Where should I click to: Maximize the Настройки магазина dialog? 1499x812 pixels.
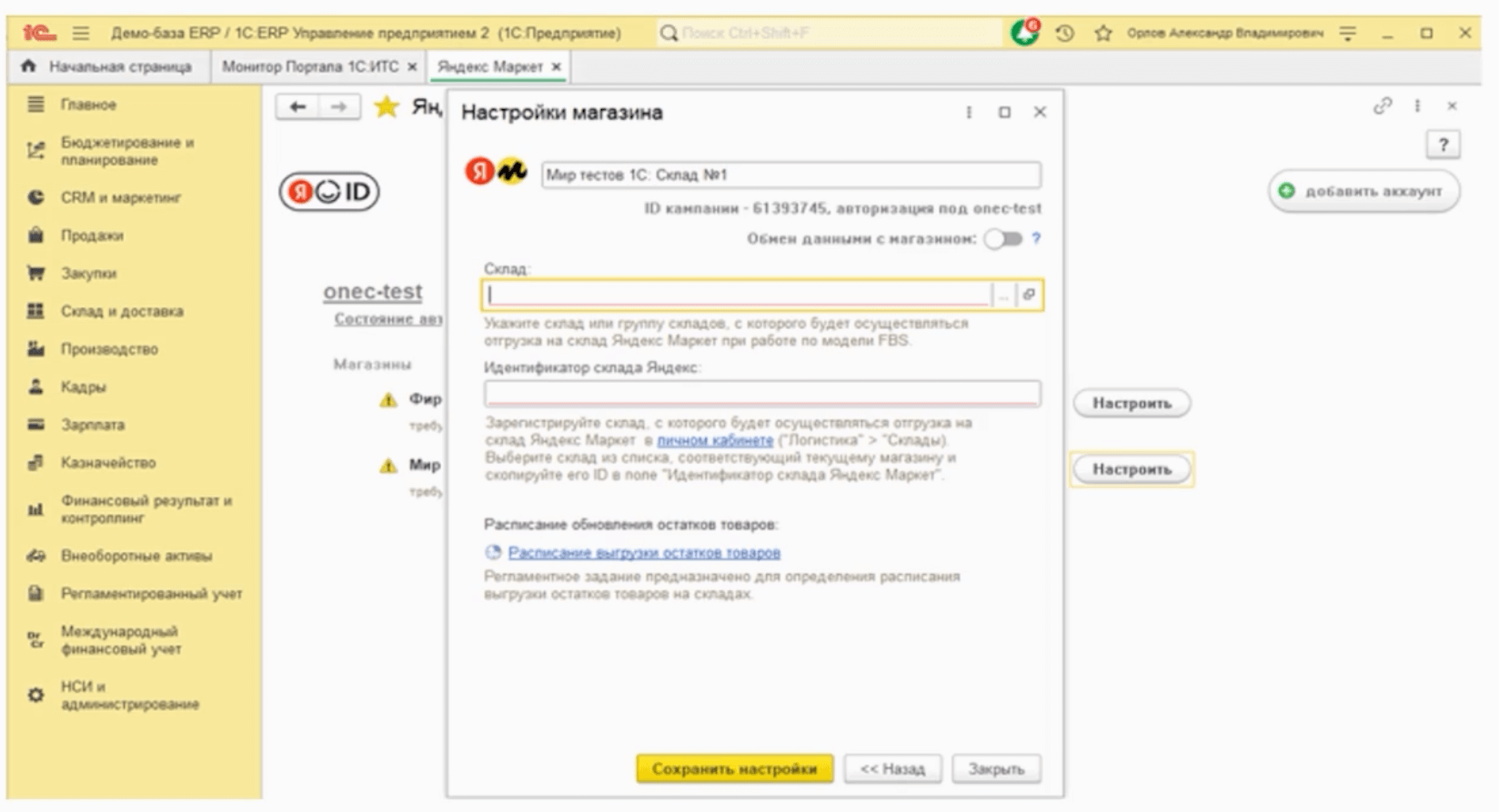(x=1004, y=112)
